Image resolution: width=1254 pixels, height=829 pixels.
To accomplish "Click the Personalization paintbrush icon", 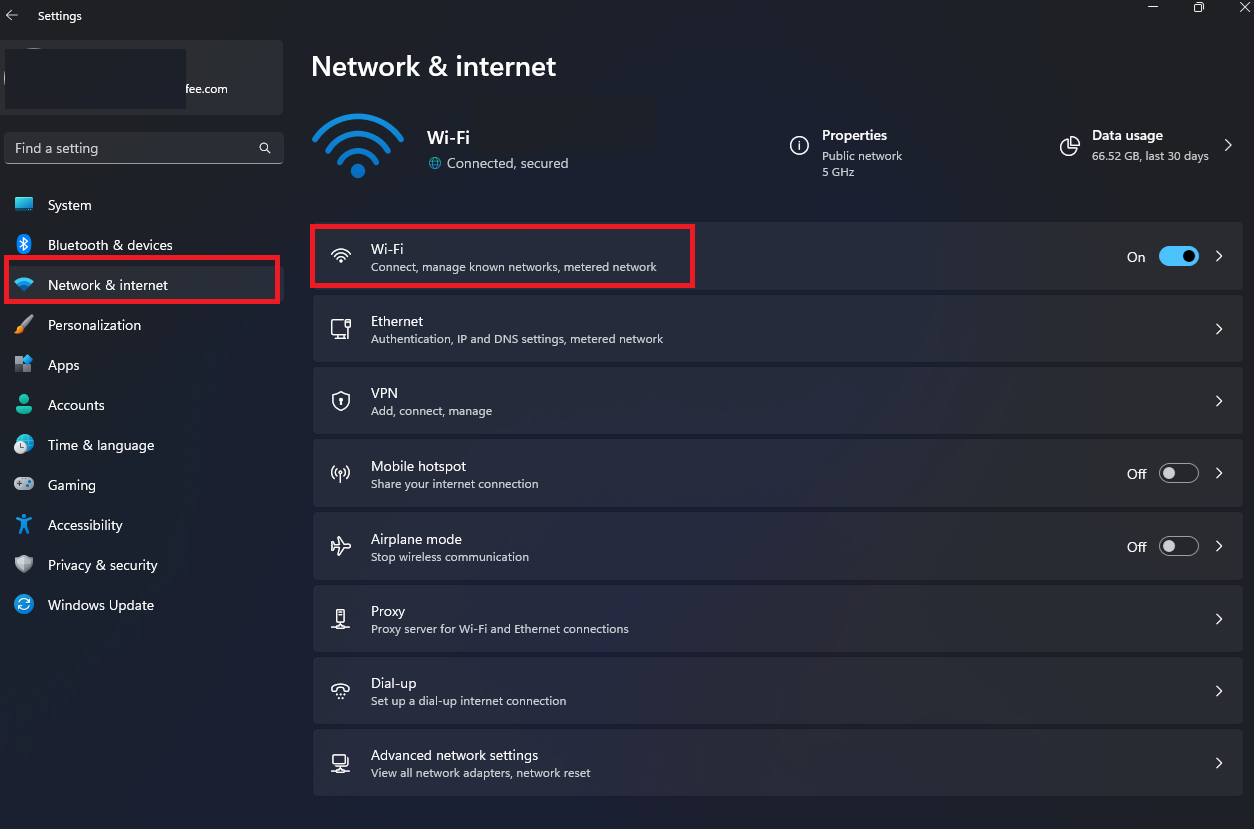I will (24, 325).
